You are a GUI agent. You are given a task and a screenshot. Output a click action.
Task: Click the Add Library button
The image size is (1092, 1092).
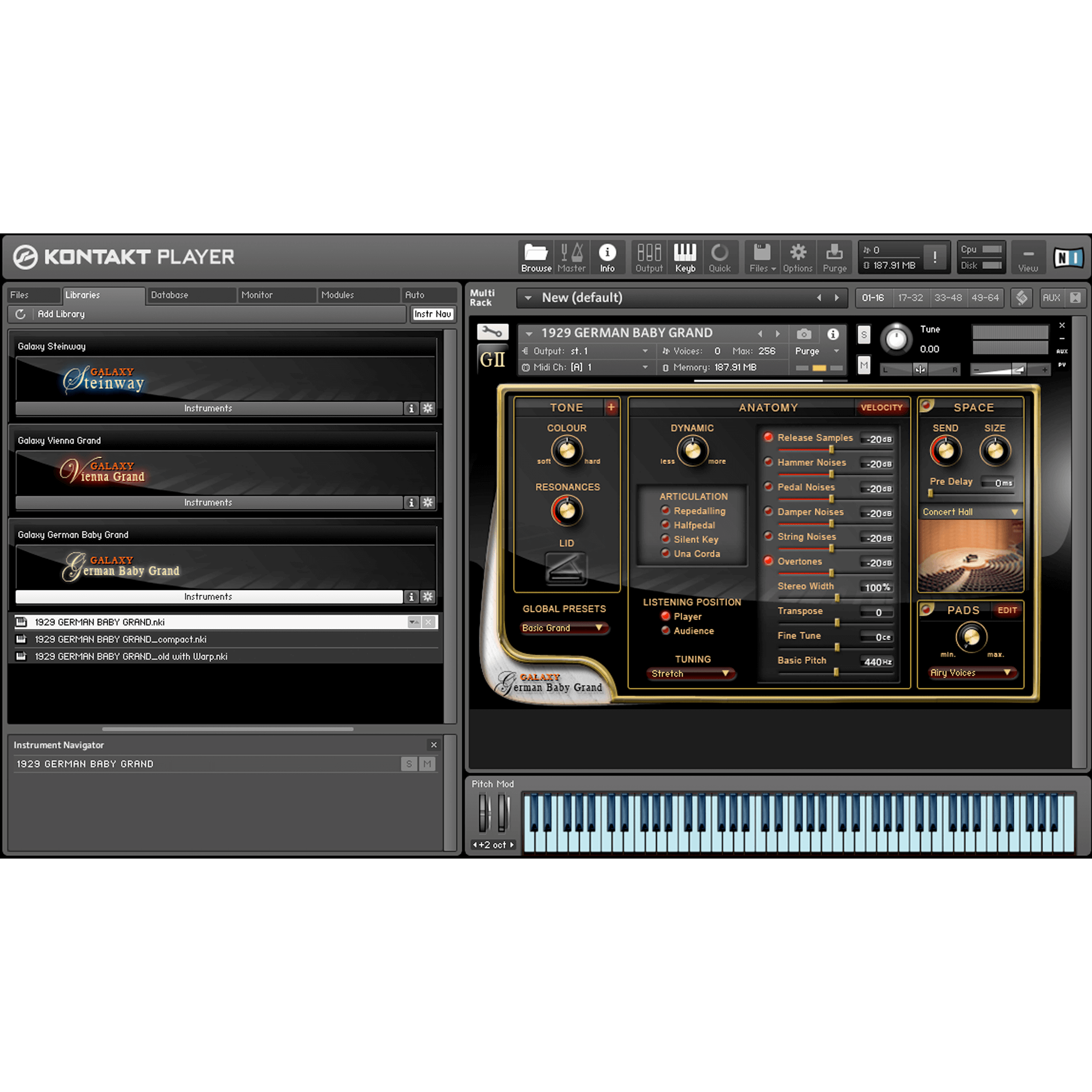[x=61, y=314]
